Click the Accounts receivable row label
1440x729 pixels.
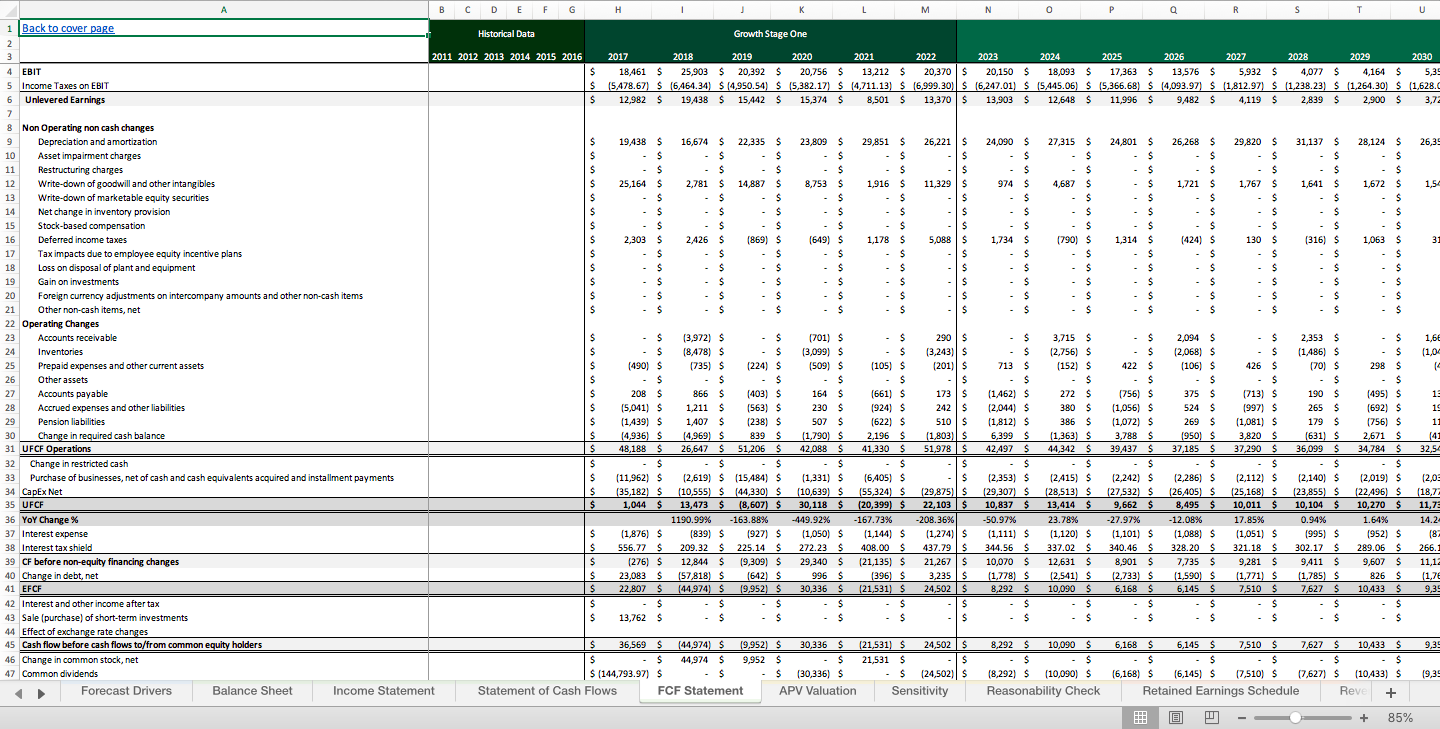coord(77,338)
